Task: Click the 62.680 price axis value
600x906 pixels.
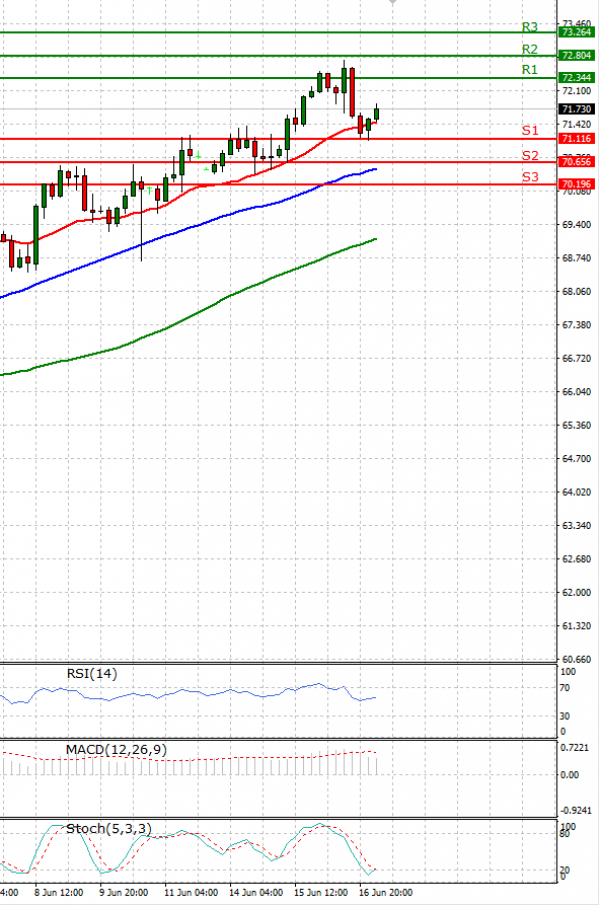Action: point(576,559)
